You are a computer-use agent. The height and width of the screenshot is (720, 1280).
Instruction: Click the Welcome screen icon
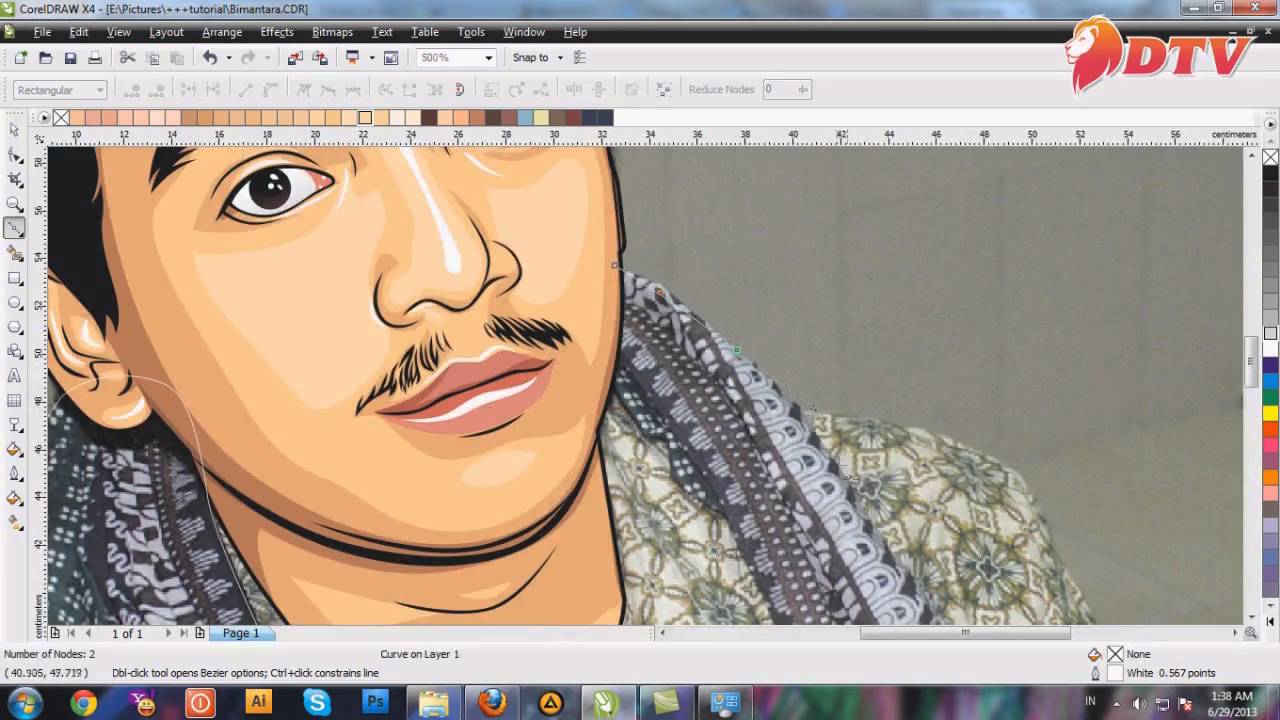tap(391, 58)
